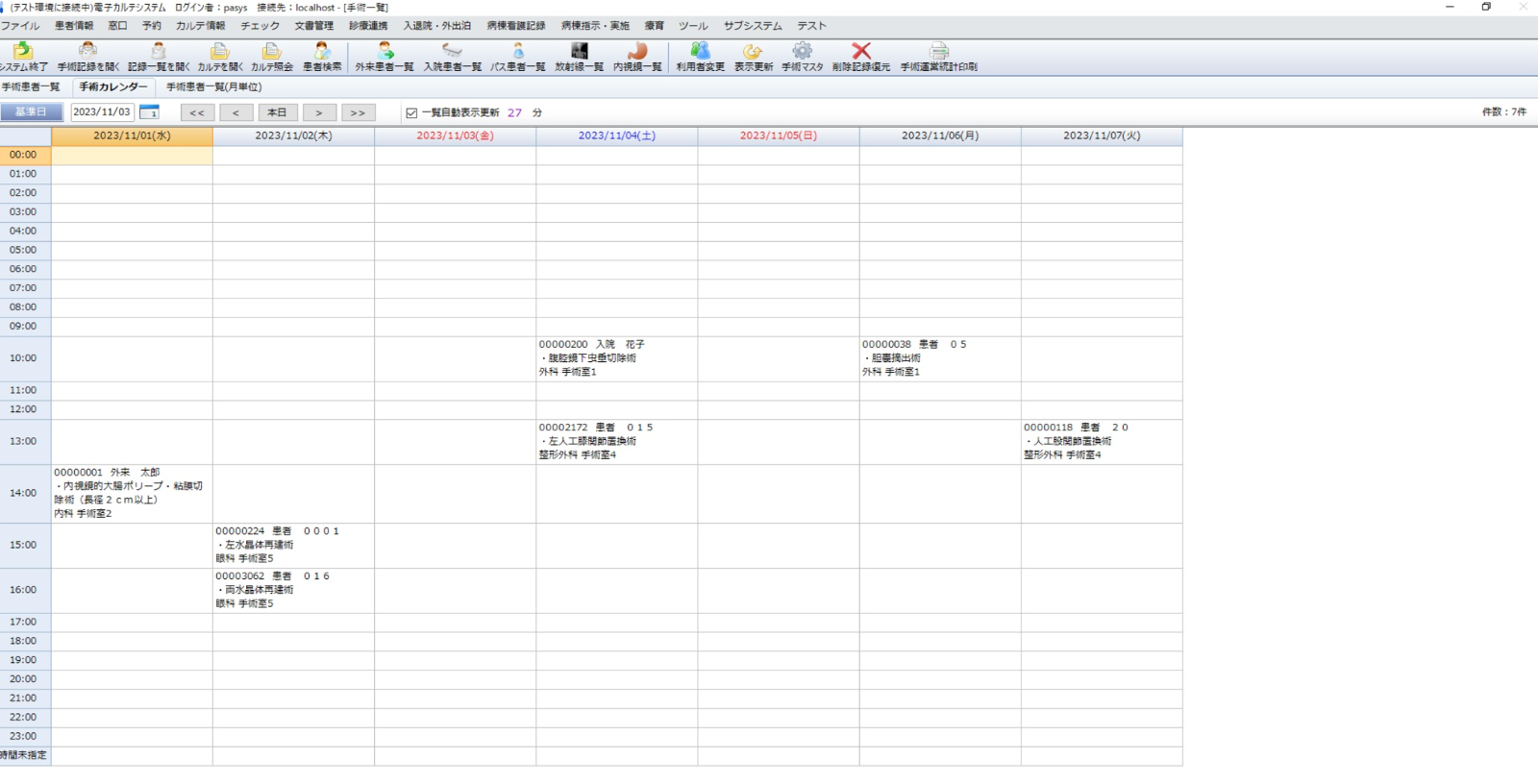The image size is (1538, 784).
Task: Switch to the 手術患者一覧 tab
Action: point(31,87)
